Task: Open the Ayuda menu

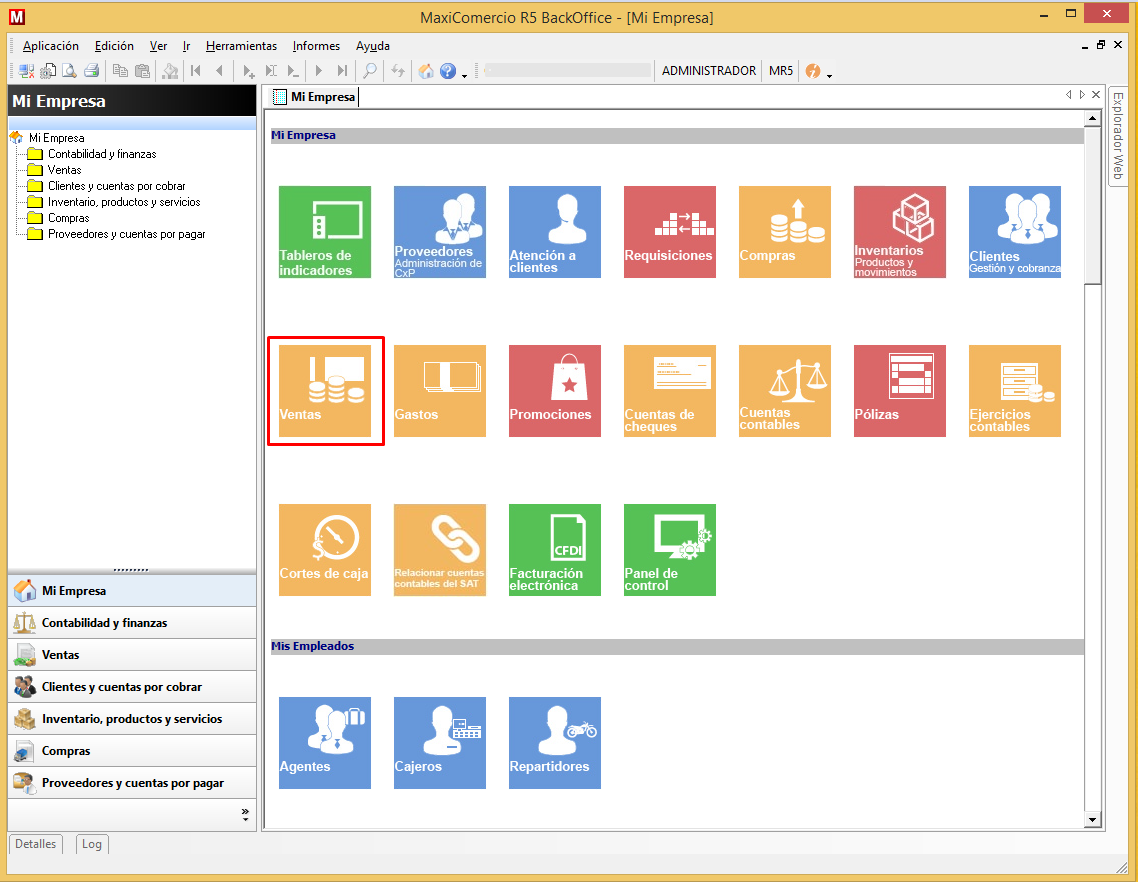Action: (x=373, y=46)
